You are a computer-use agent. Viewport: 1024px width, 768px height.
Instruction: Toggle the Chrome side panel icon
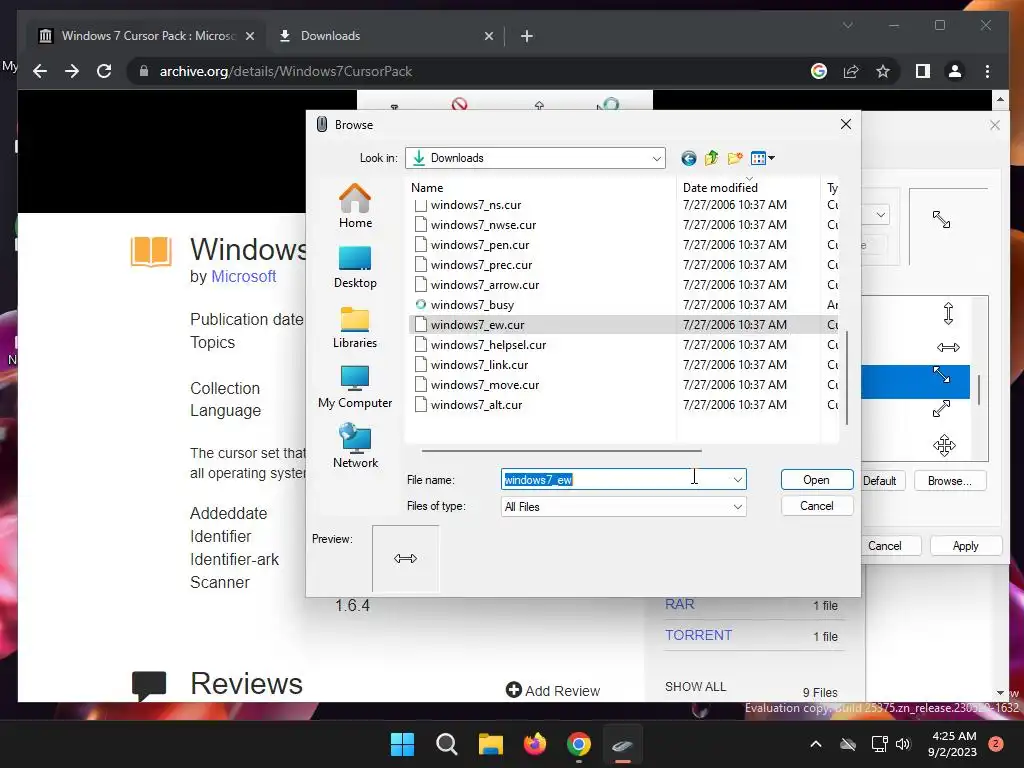click(923, 71)
